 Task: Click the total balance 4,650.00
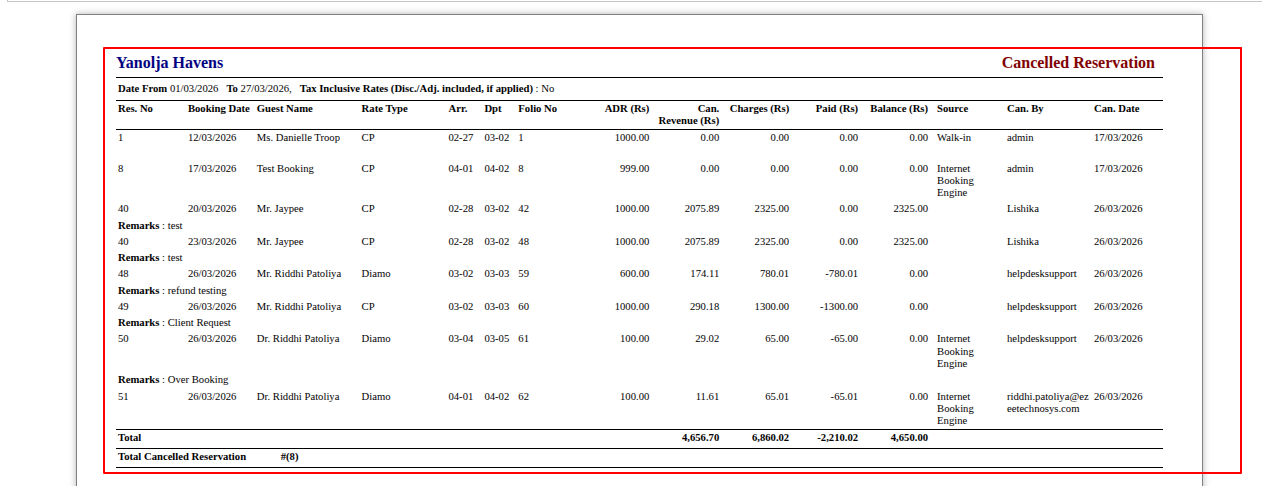tap(909, 438)
